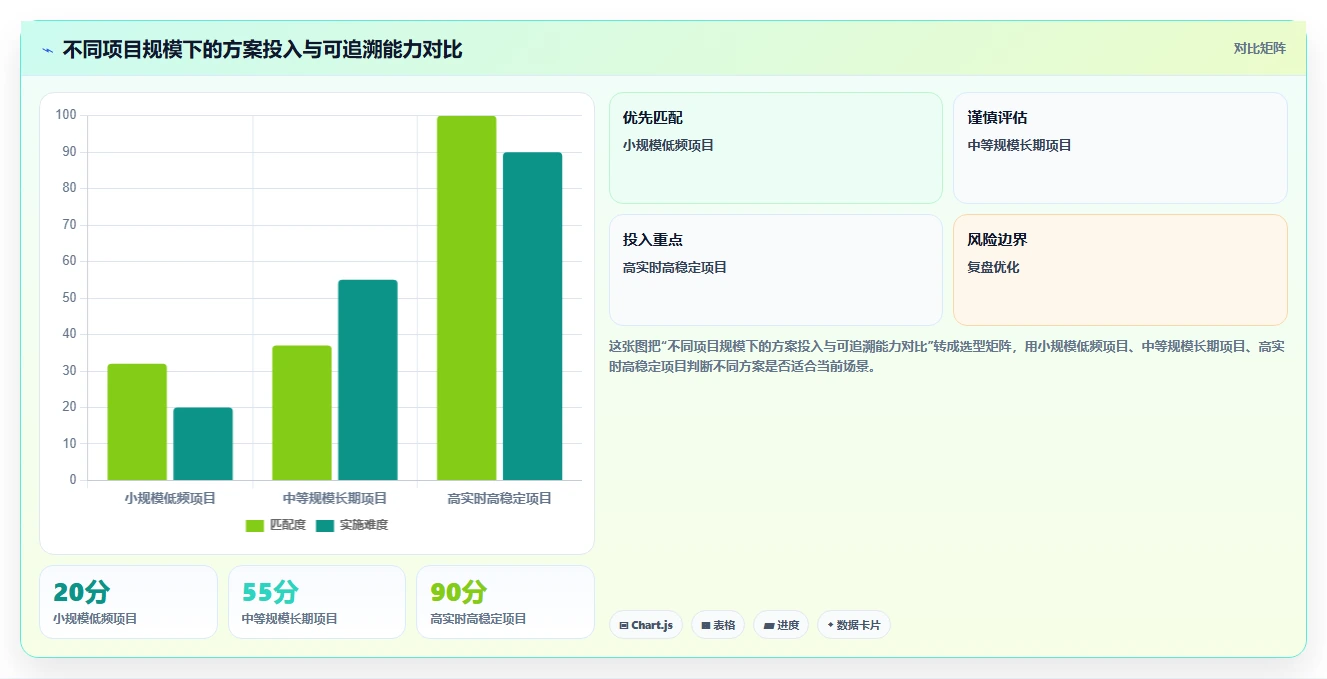This screenshot has height=679, width=1327.
Task: Select the 风险边界 matrix card
Action: [1120, 270]
